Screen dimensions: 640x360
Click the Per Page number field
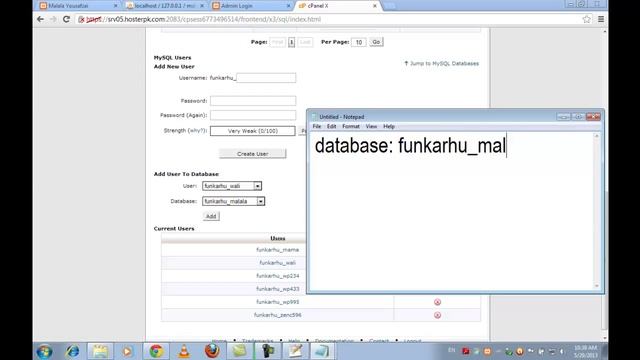[359, 42]
